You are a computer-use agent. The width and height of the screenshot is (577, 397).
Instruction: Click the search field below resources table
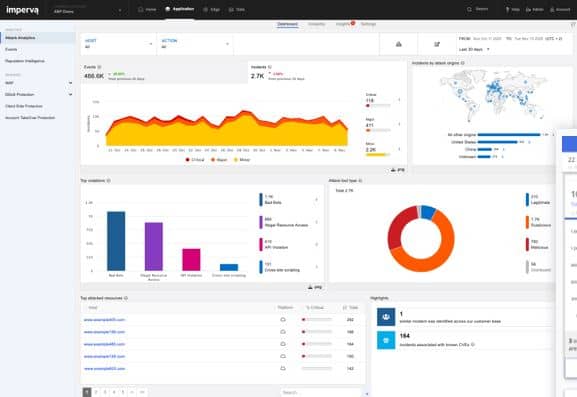320,392
